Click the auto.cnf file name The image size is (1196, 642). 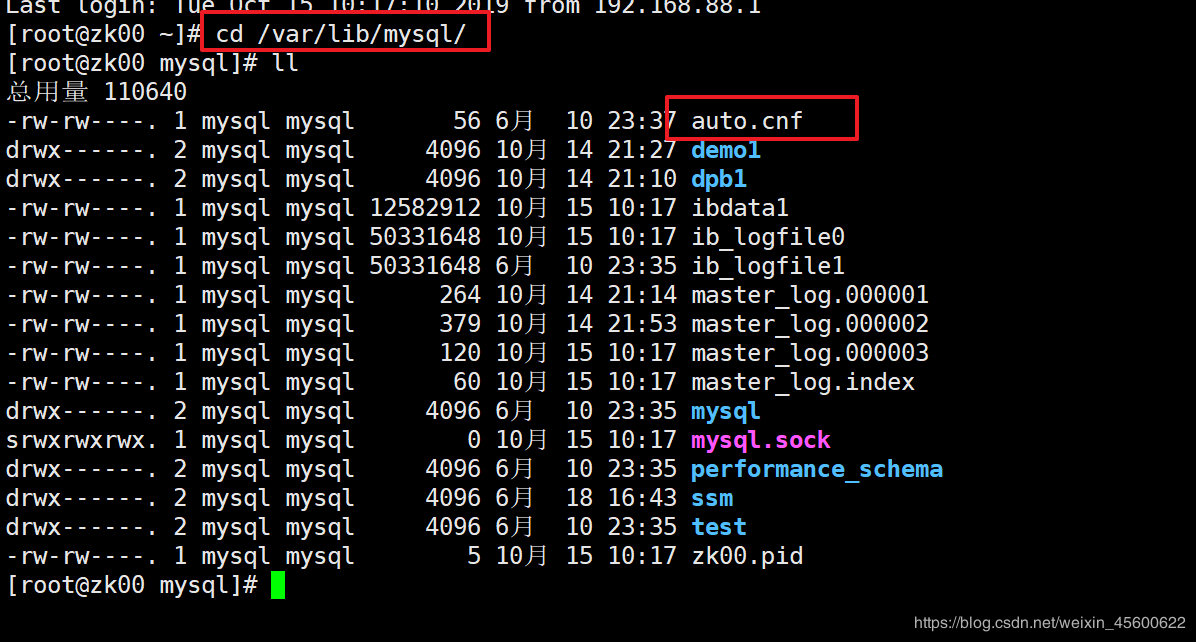click(x=747, y=120)
